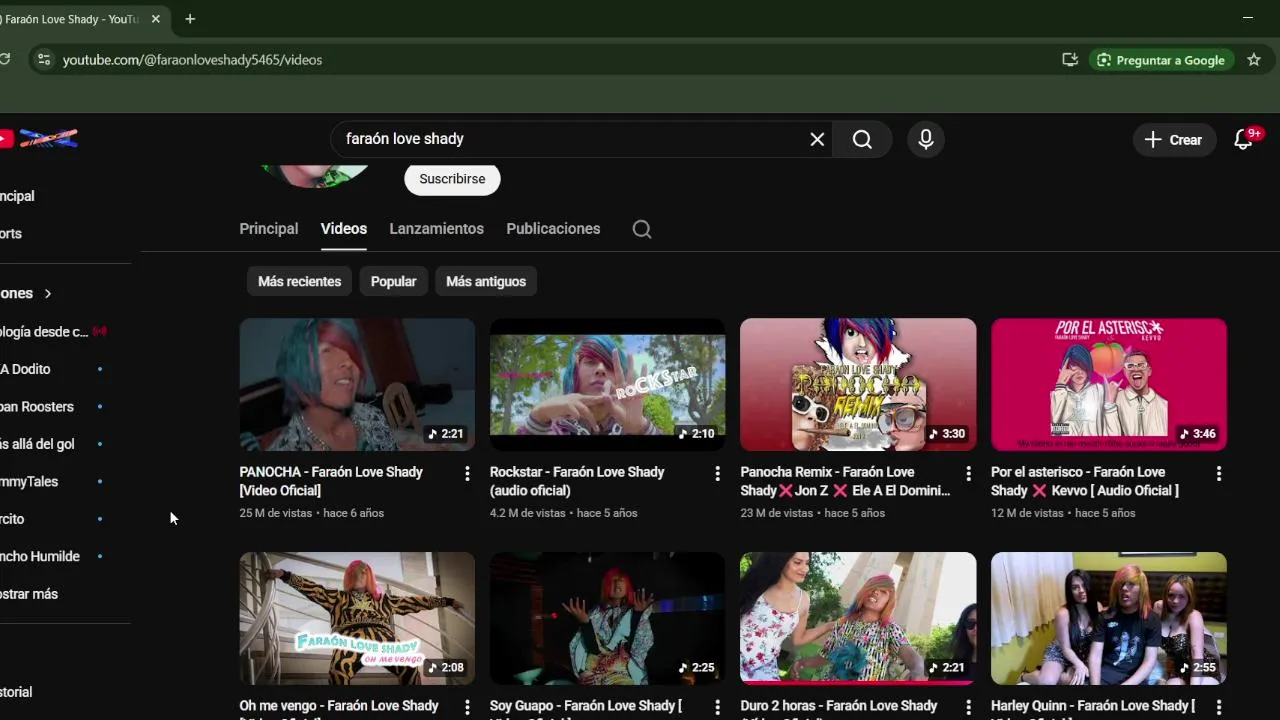This screenshot has width=1280, height=720.
Task: Open the notifications bell
Action: tap(1244, 139)
